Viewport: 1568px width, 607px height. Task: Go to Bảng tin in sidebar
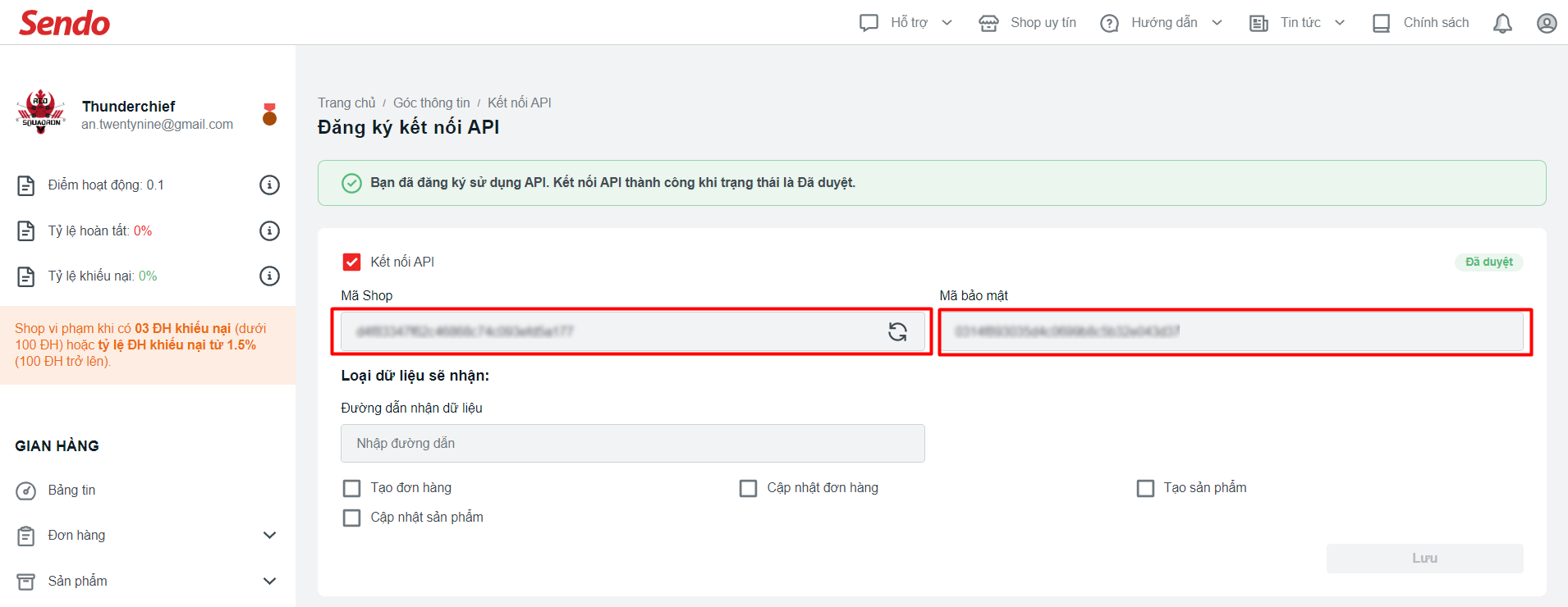pos(71,491)
